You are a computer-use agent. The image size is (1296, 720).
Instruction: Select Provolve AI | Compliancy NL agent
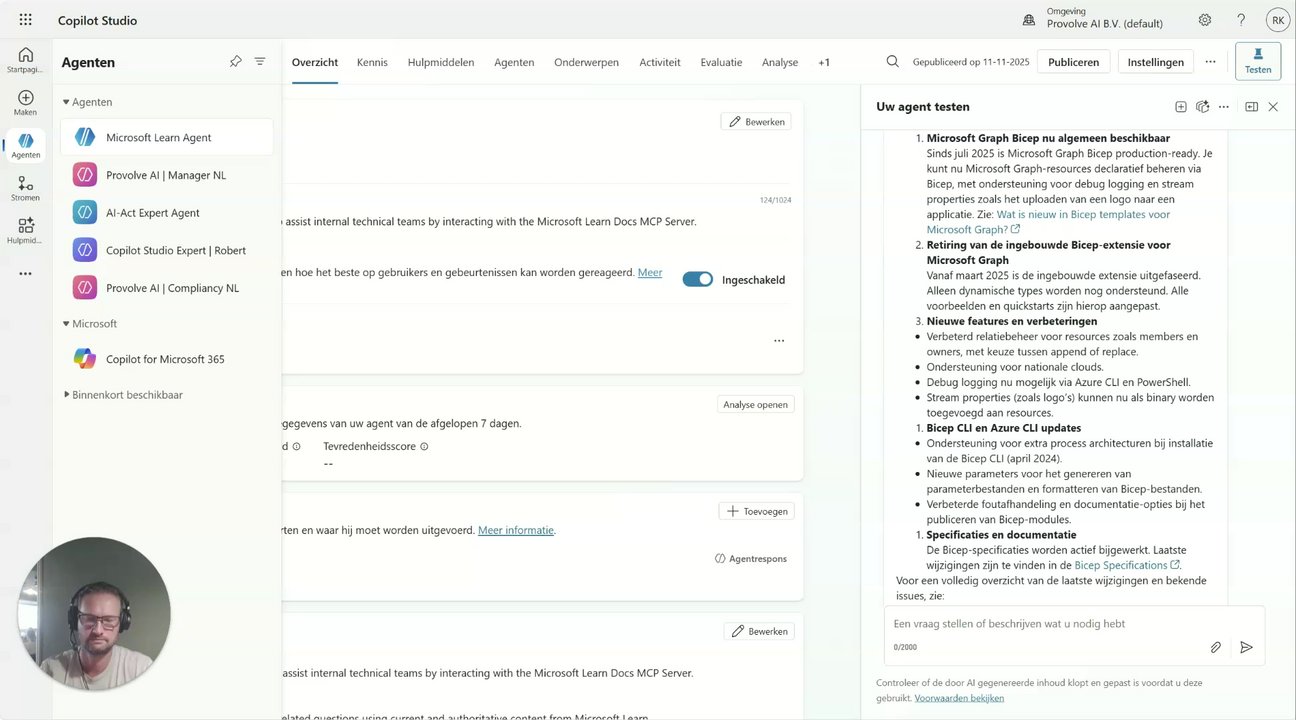tap(167, 288)
